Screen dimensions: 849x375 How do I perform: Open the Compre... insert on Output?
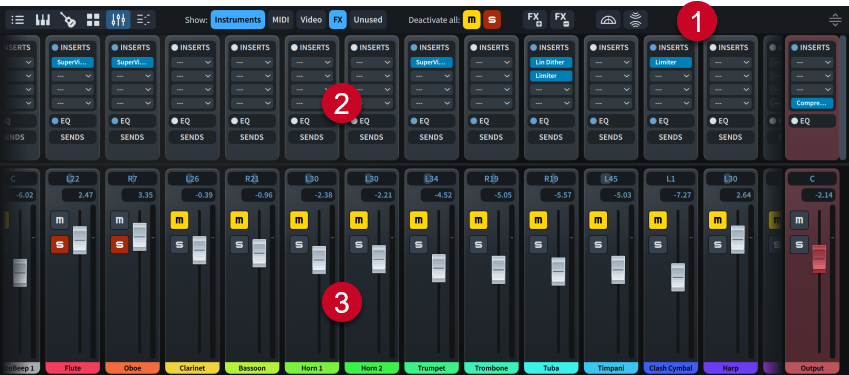[x=812, y=103]
